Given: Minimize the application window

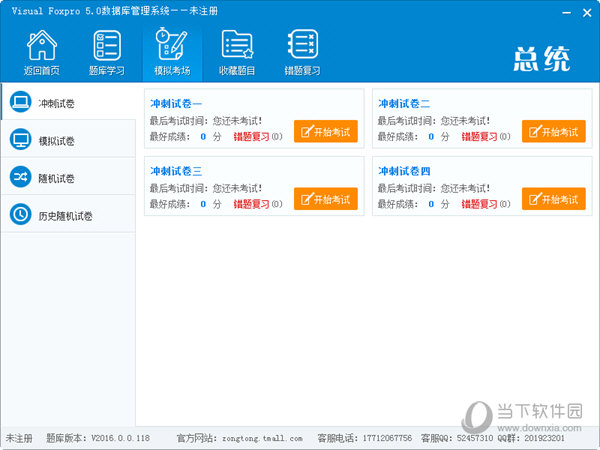Looking at the screenshot, I should click(567, 13).
